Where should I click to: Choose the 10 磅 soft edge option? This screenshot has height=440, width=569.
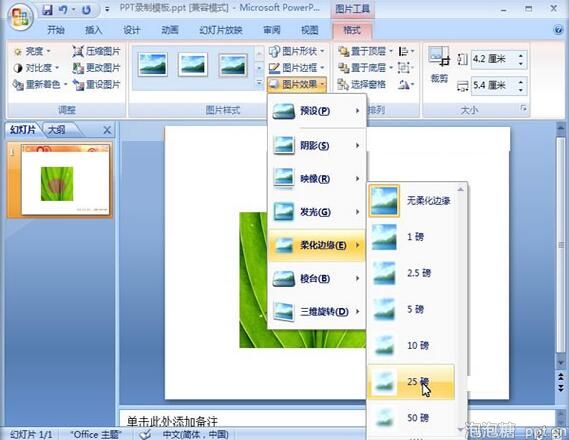coord(411,345)
